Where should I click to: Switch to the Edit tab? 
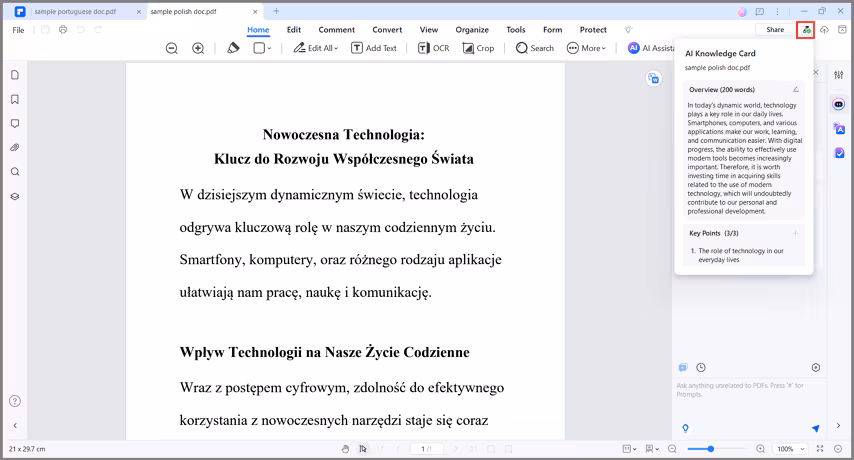(x=294, y=30)
